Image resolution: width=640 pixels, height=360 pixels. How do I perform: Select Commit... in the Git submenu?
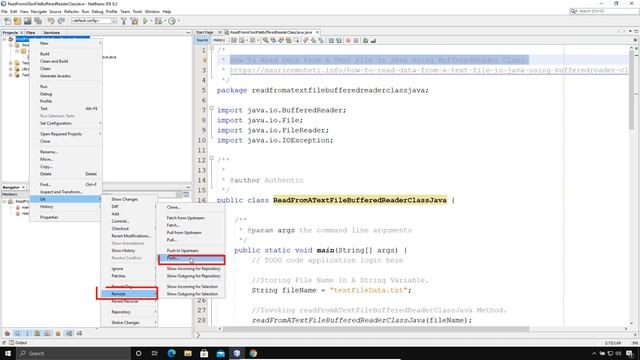(x=129, y=221)
